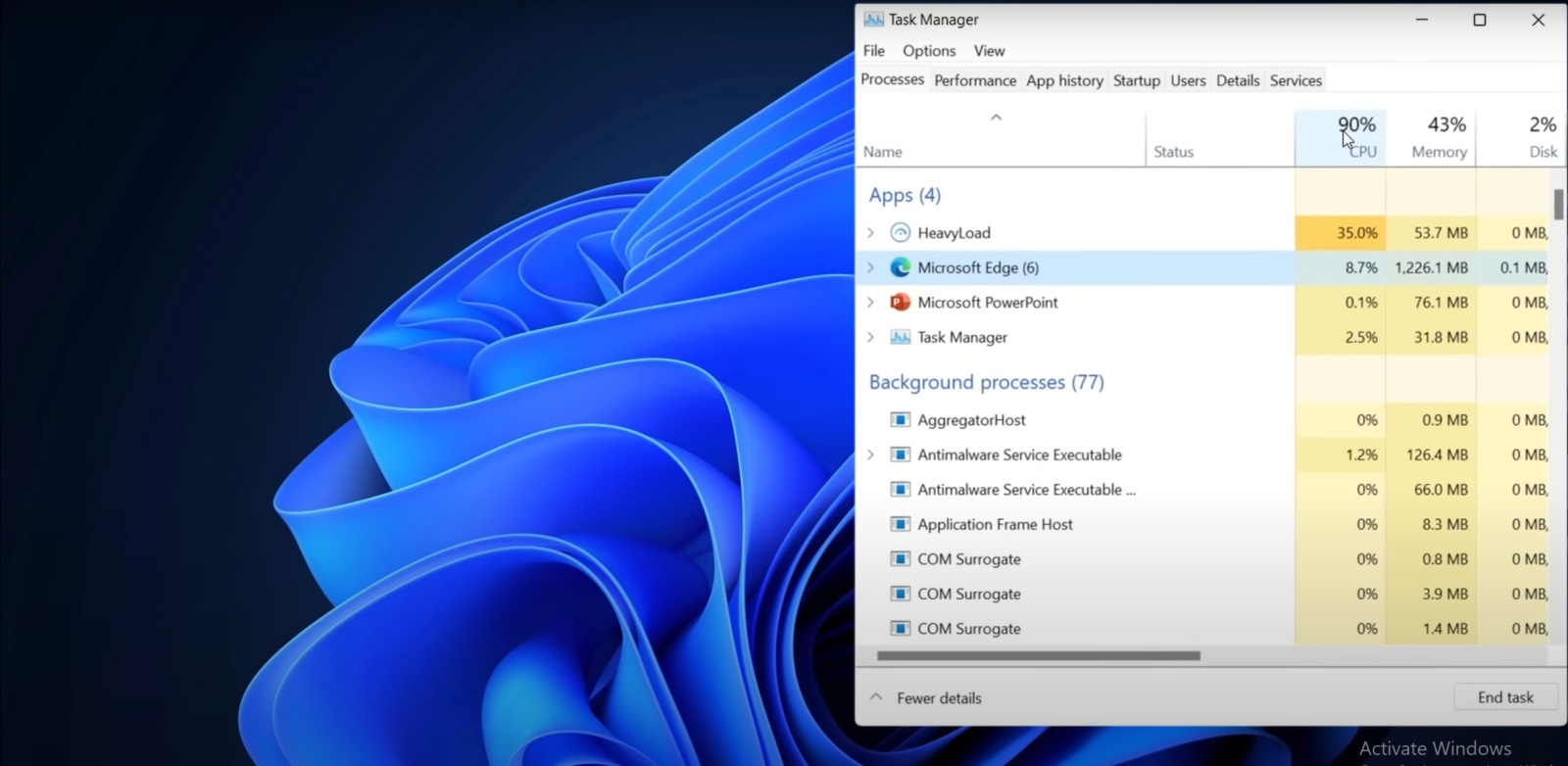Select the Application Frame Host process

point(1202,524)
